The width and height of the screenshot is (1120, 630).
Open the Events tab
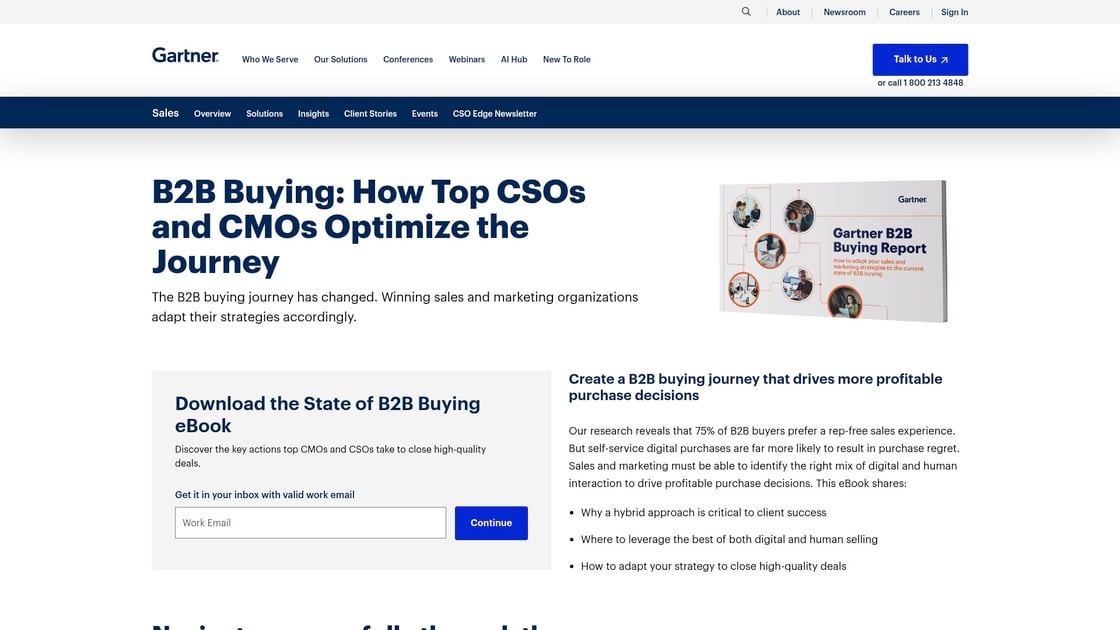tap(424, 114)
